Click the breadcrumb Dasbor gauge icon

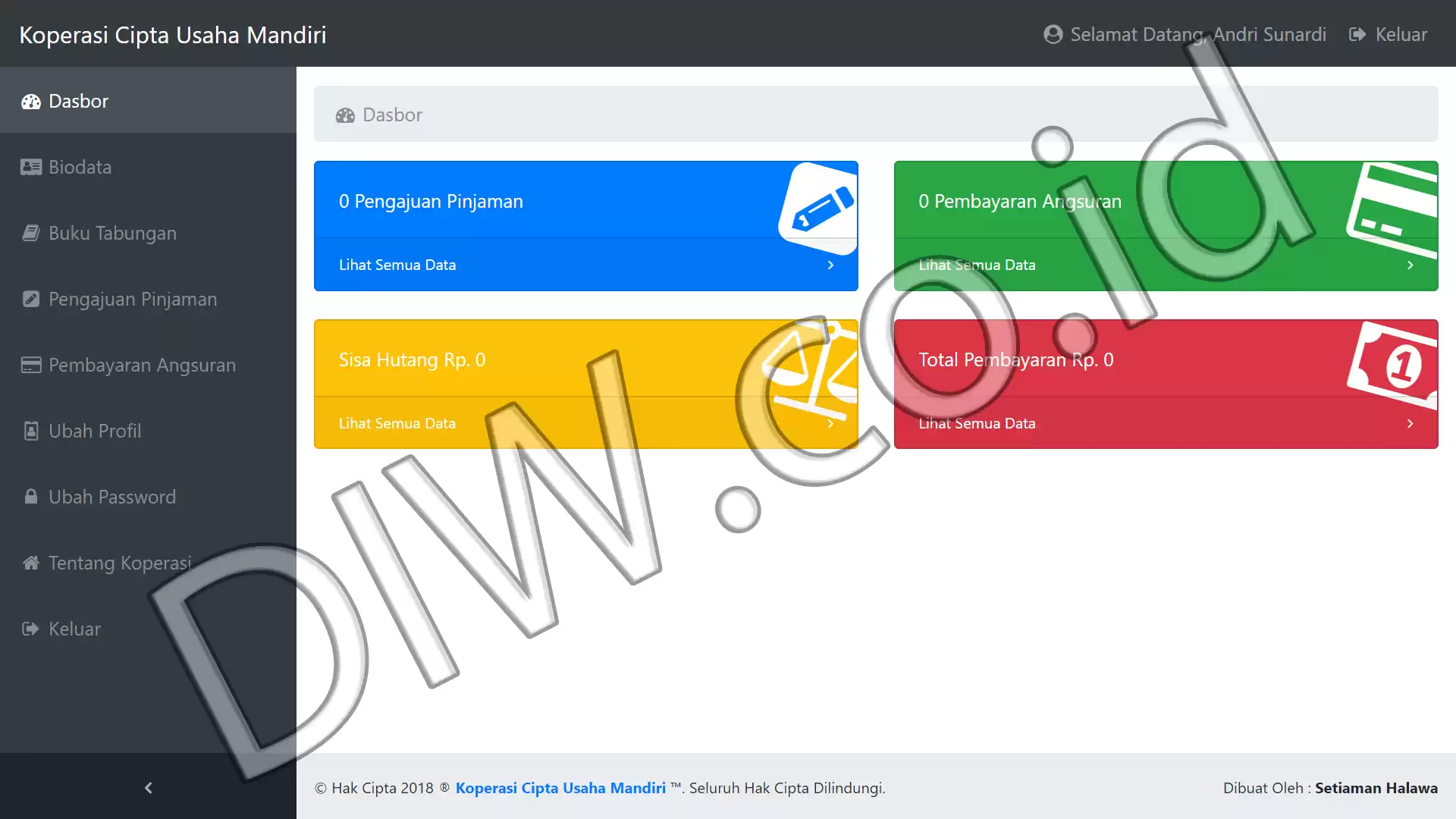346,115
